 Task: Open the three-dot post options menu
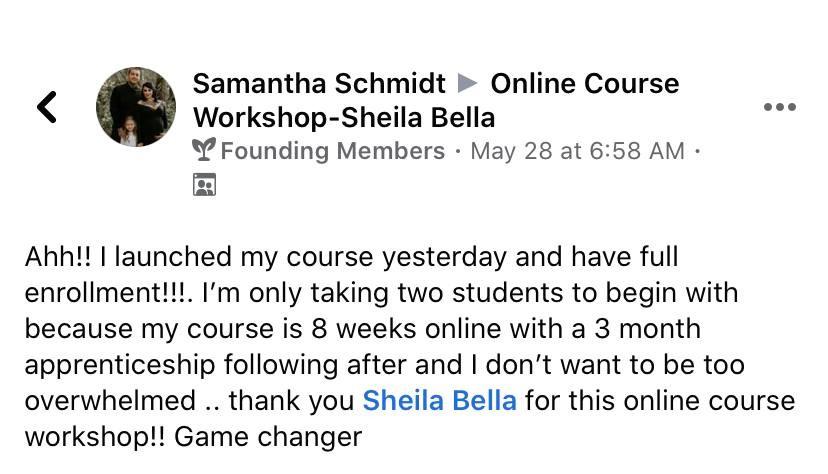779,107
